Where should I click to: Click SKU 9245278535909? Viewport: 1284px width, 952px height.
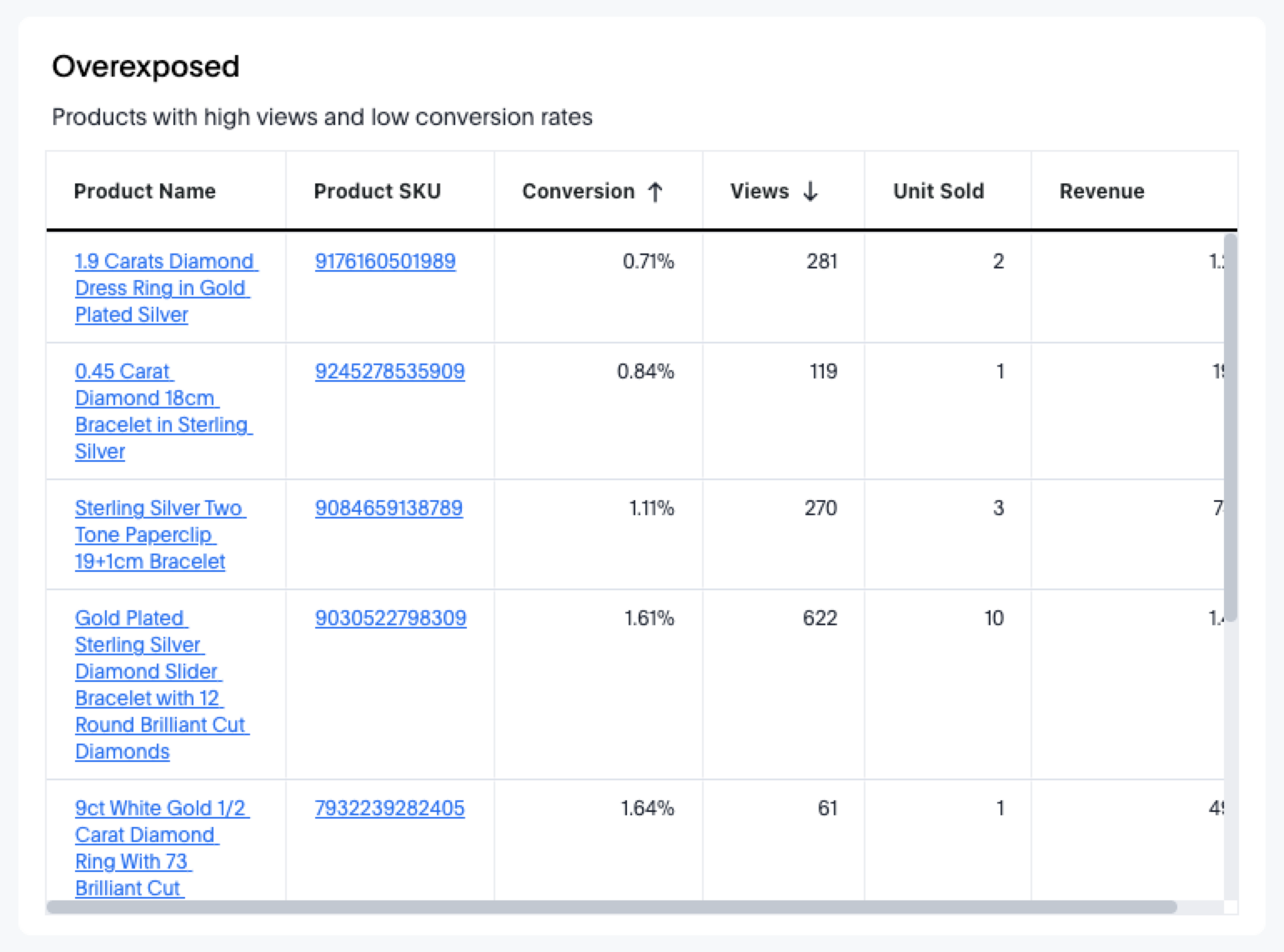[389, 372]
